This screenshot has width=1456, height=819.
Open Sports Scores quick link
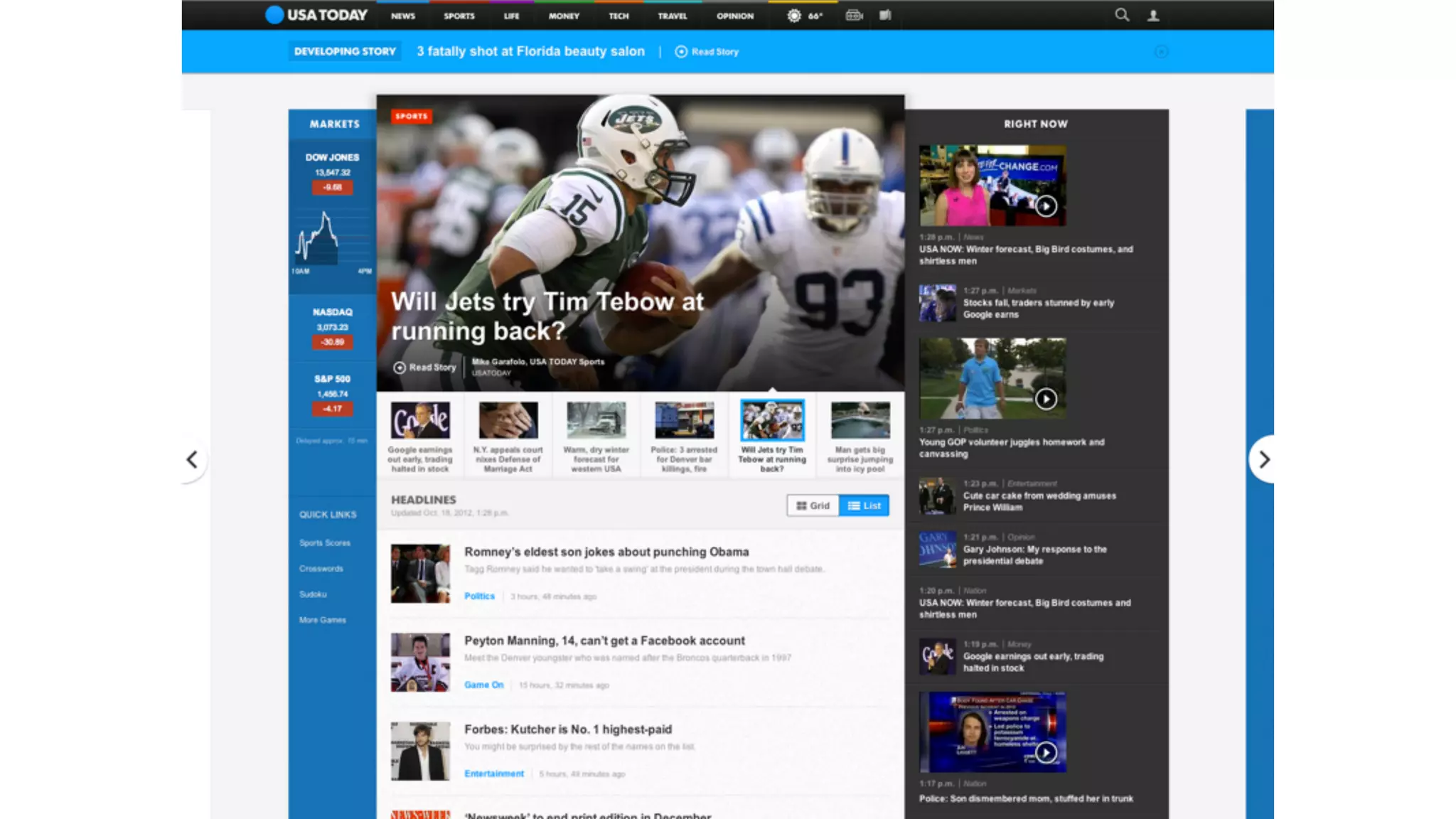325,543
